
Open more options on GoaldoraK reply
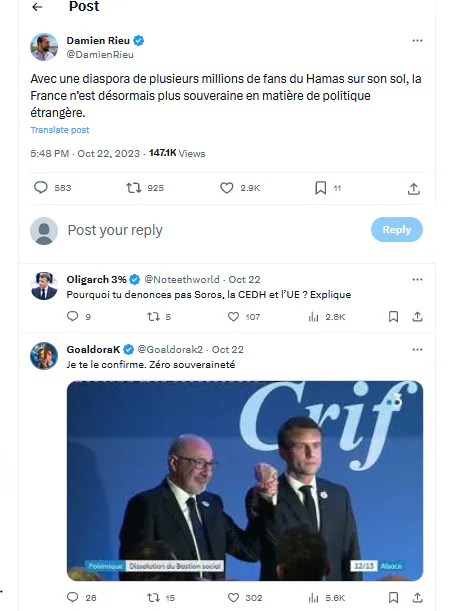(417, 350)
